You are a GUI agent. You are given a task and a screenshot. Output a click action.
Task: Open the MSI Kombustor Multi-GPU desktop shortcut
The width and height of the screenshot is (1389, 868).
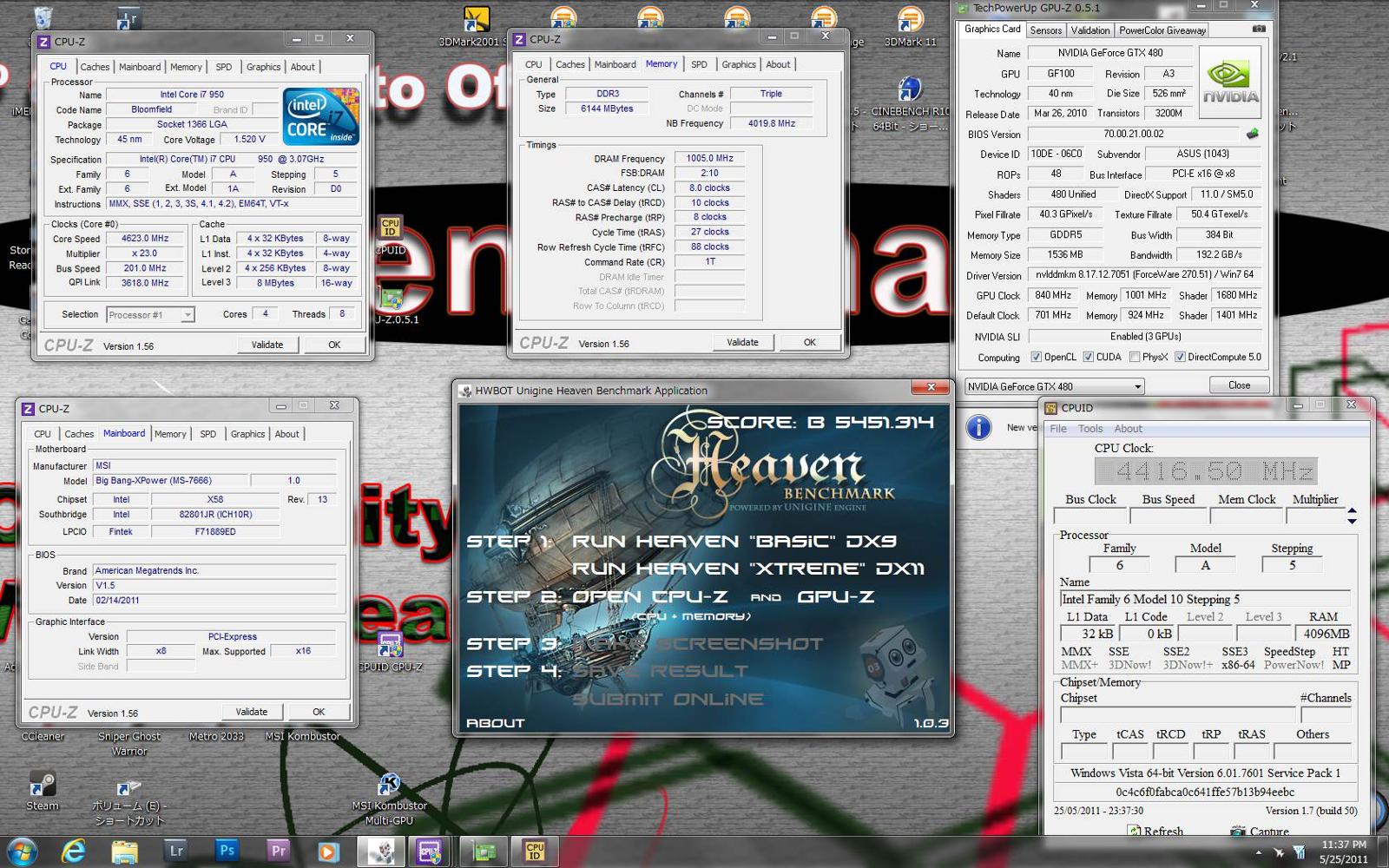389,799
